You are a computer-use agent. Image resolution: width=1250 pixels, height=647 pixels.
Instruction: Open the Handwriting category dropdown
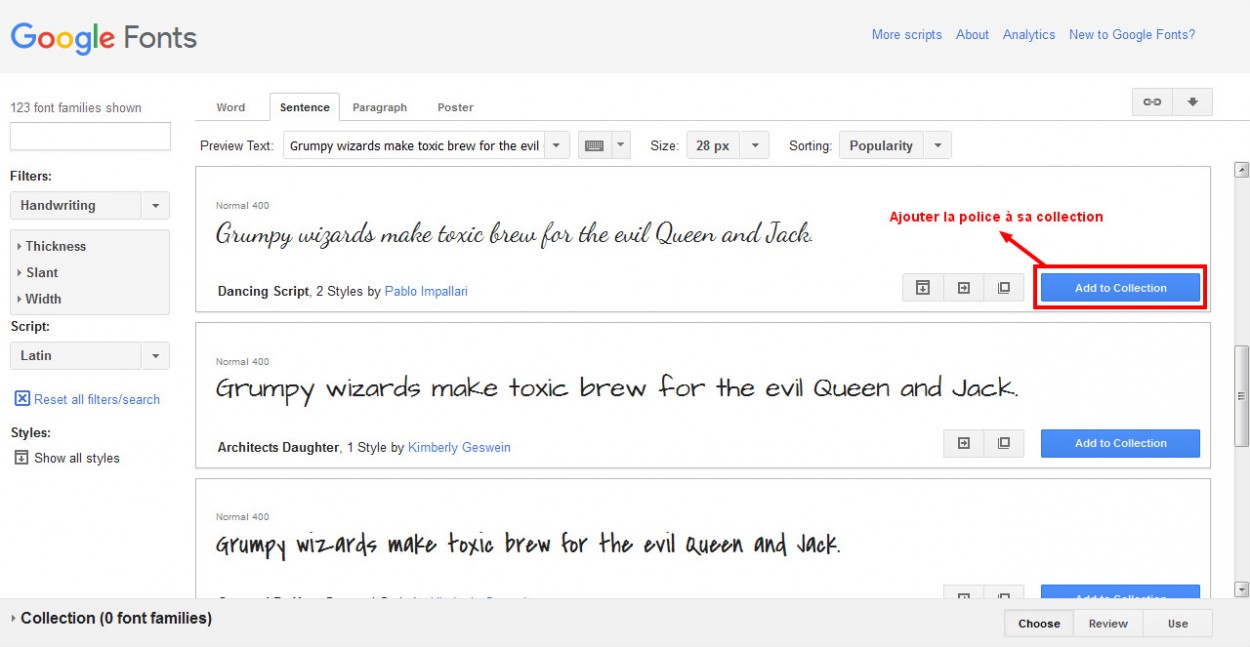tap(89, 206)
